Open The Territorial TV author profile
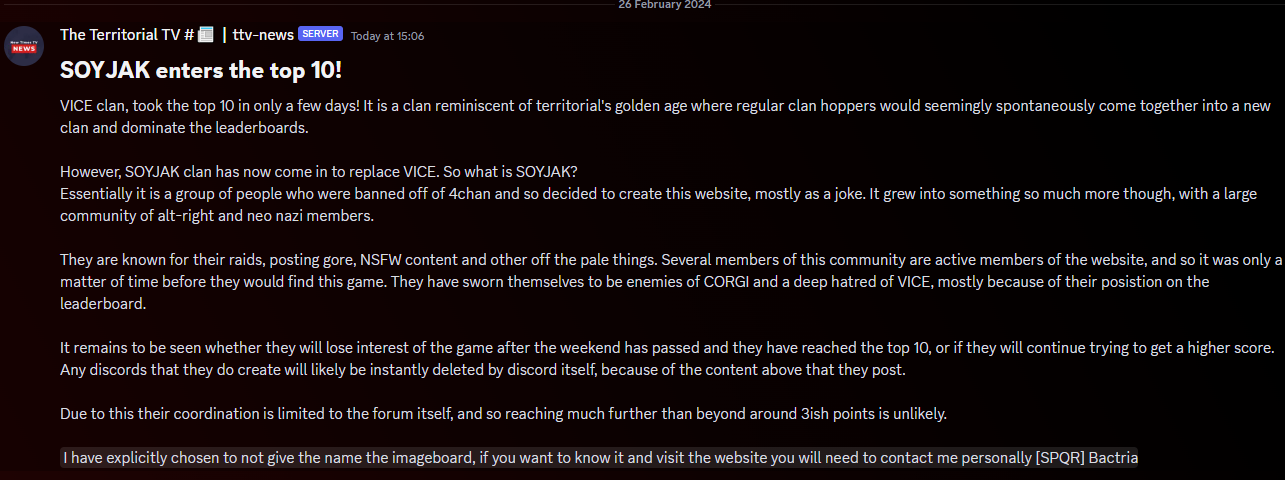The width and height of the screenshot is (1285, 480). [118, 35]
